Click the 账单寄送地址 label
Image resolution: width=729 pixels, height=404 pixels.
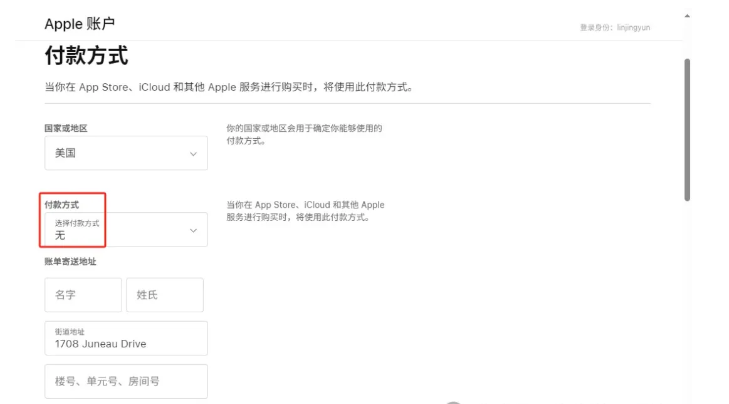pyautogui.click(x=70, y=261)
